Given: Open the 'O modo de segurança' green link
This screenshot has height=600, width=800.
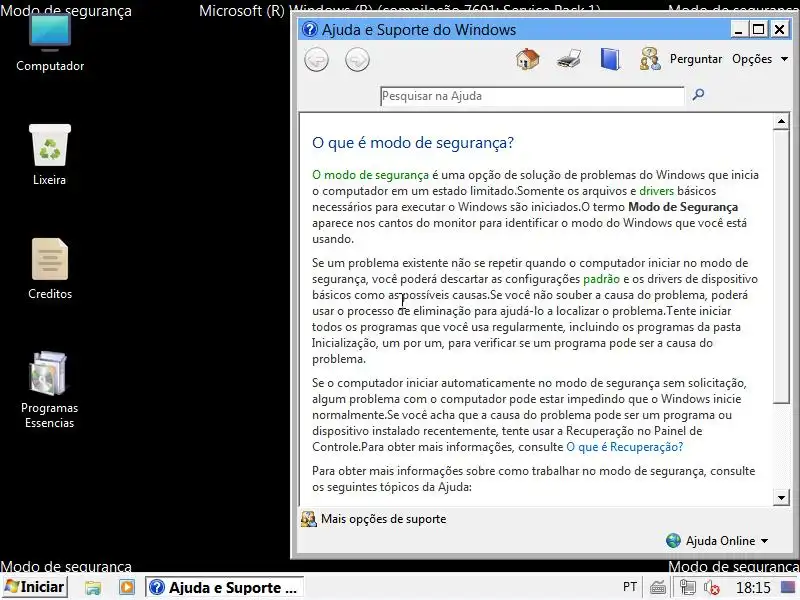Looking at the screenshot, I should (370, 175).
